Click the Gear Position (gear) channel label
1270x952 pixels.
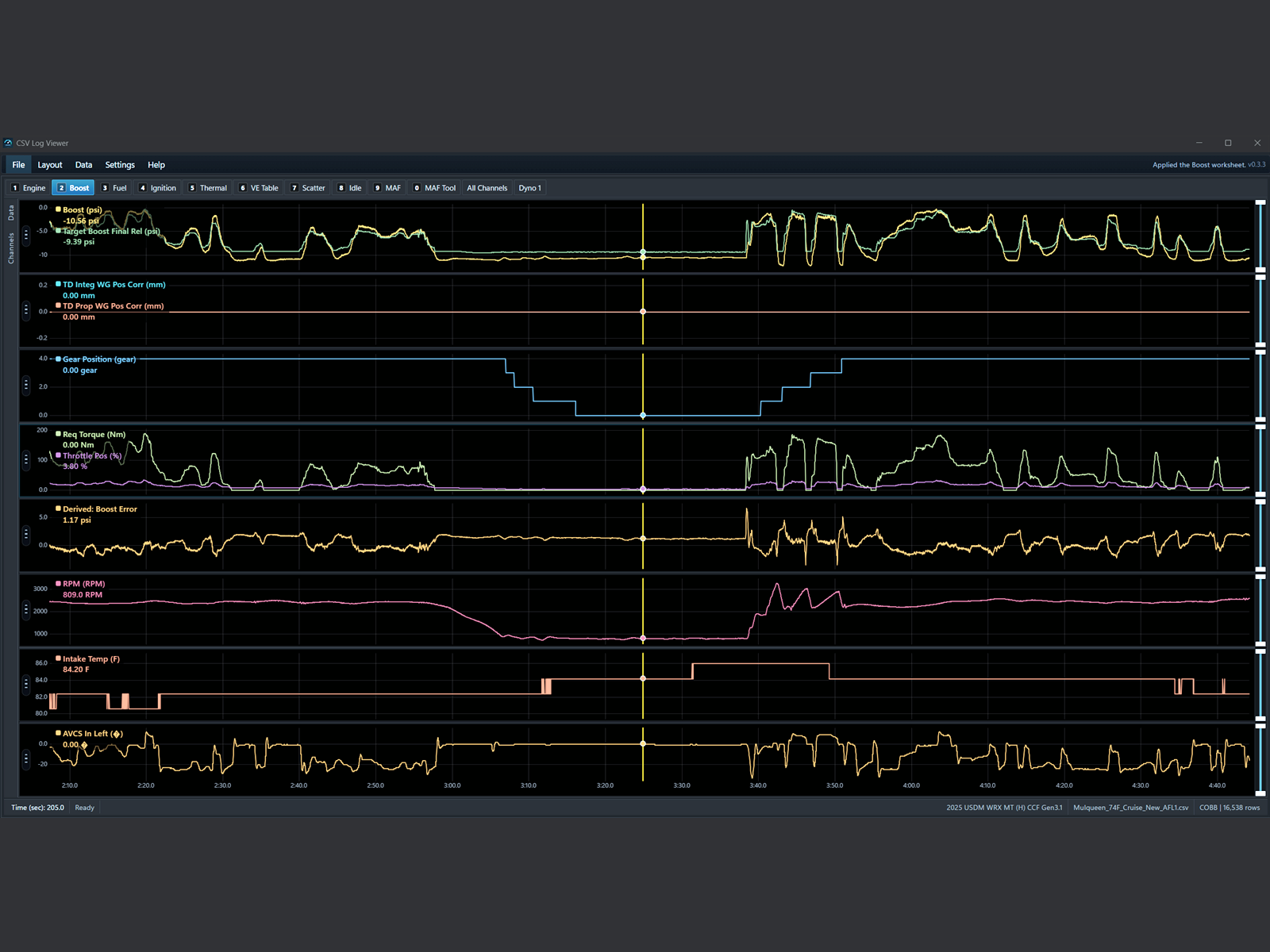99,359
